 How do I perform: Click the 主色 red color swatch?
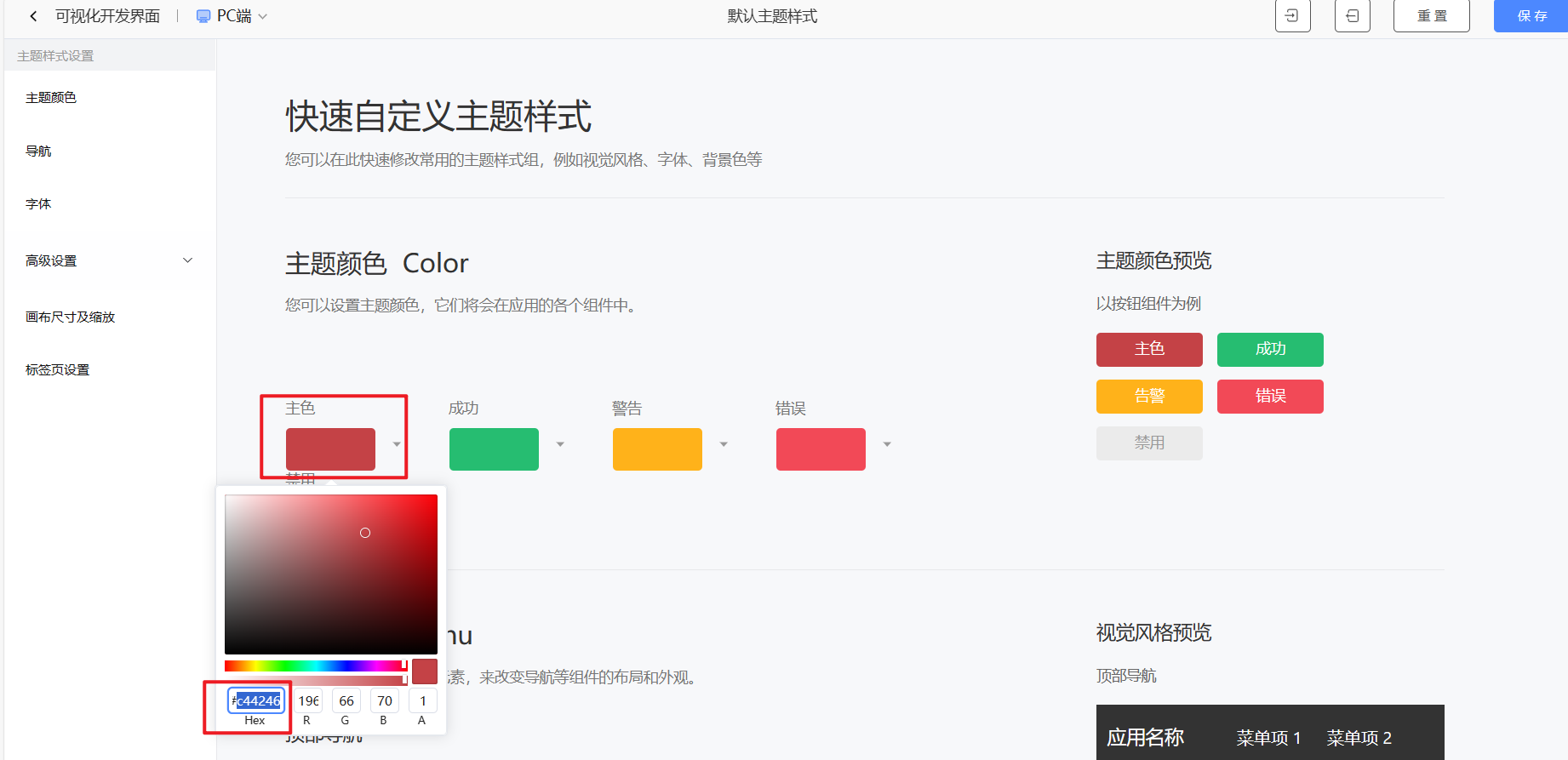click(x=330, y=449)
